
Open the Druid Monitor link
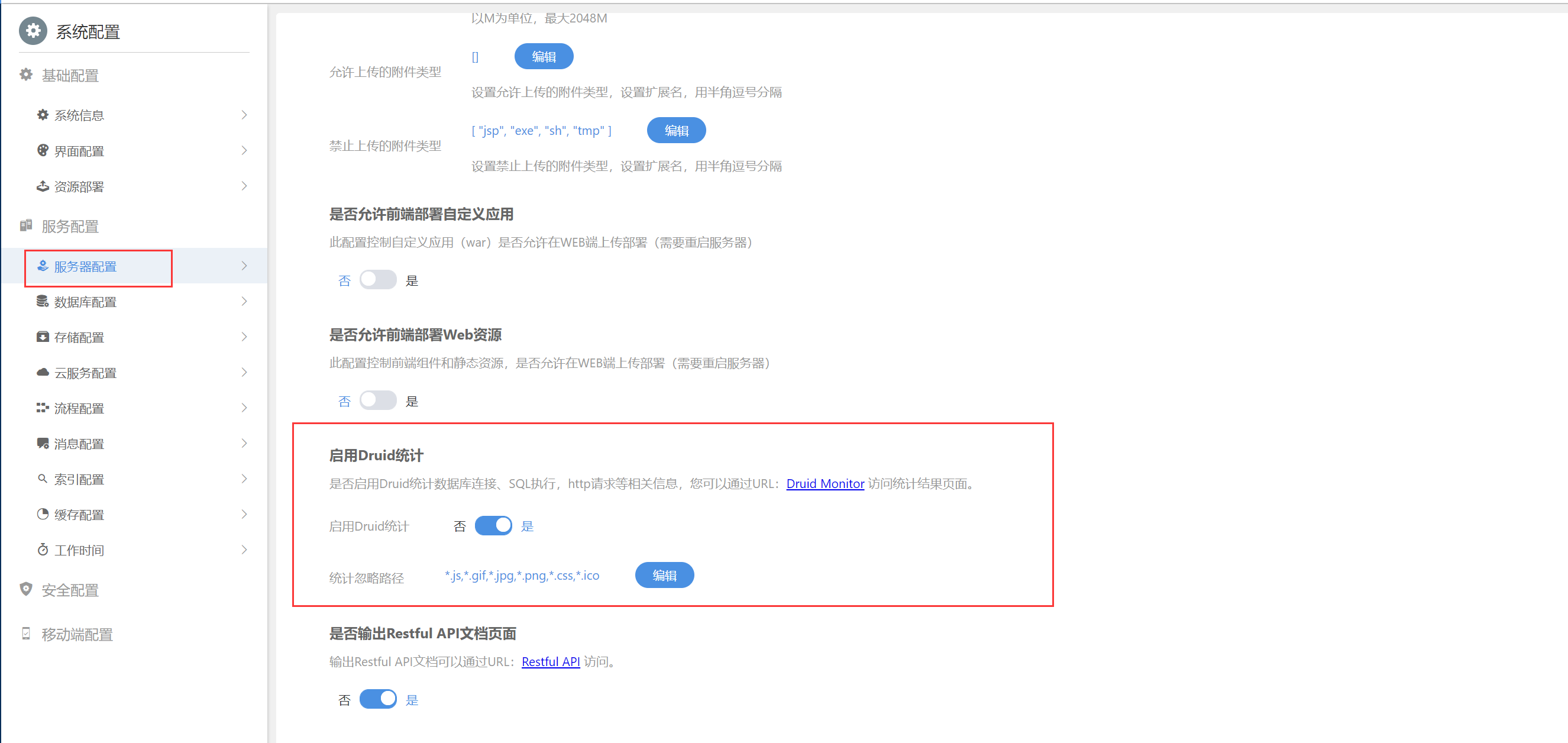click(x=825, y=483)
